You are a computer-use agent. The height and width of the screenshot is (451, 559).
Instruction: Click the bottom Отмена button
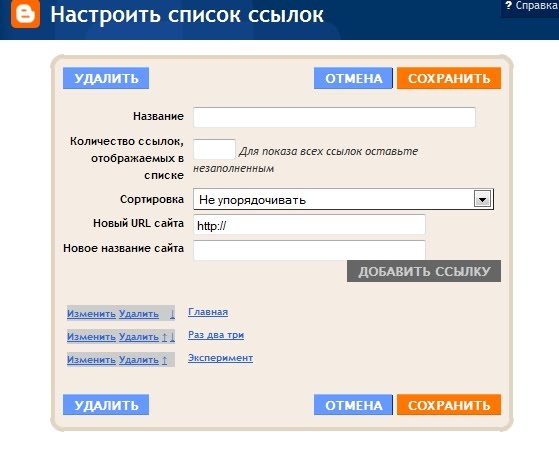(353, 405)
